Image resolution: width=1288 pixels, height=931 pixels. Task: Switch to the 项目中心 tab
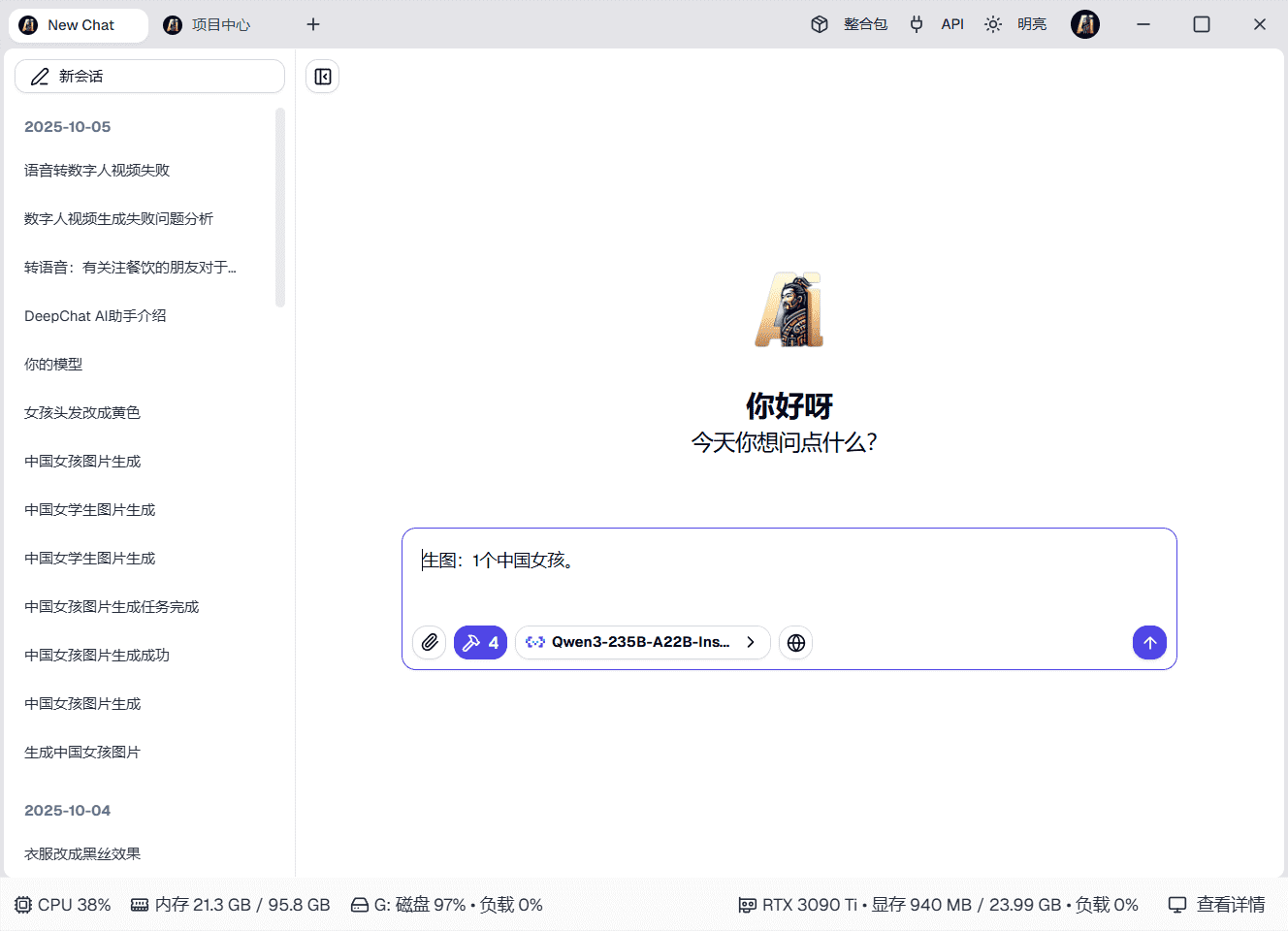coord(207,24)
